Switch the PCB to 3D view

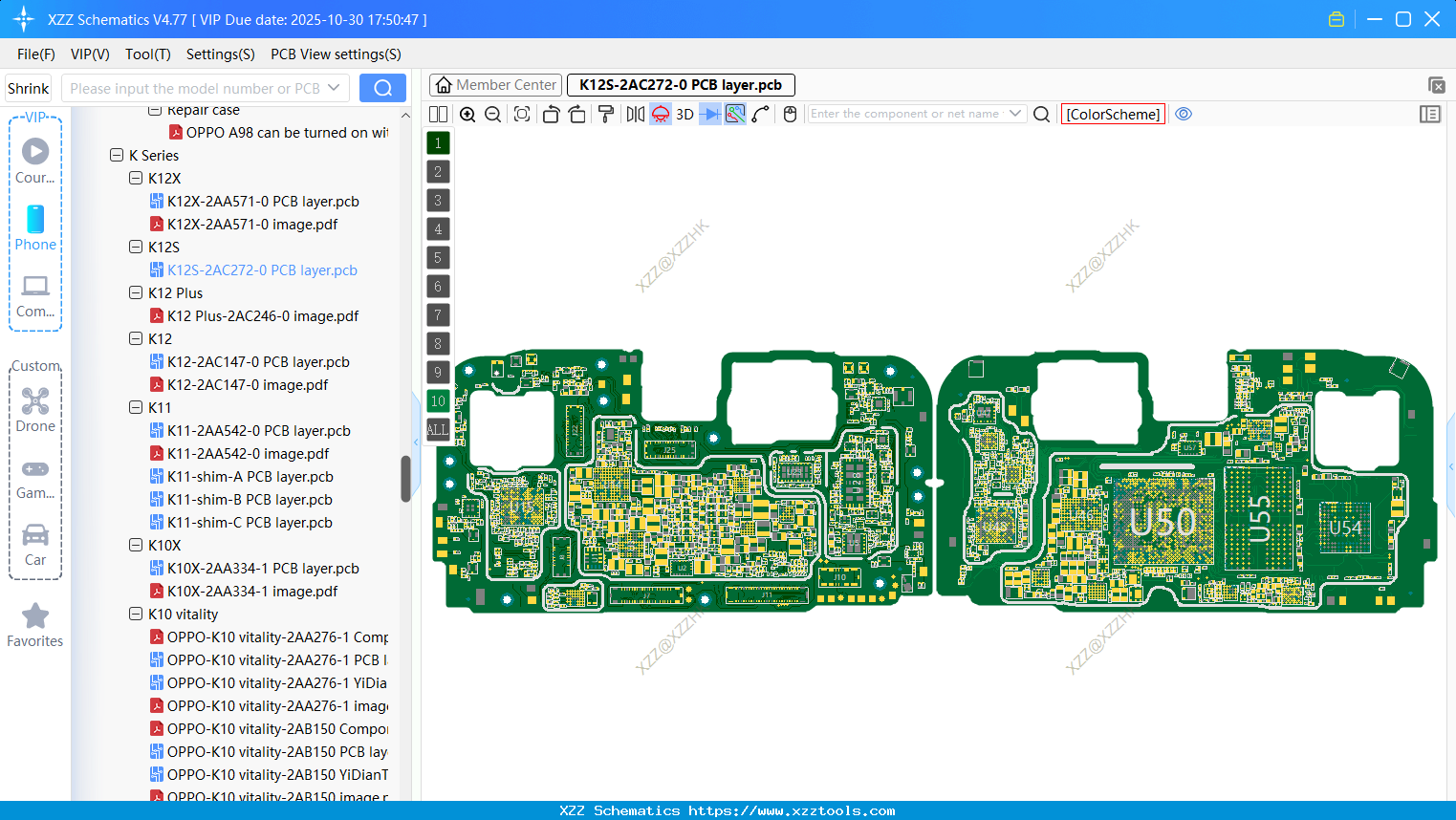coord(684,114)
